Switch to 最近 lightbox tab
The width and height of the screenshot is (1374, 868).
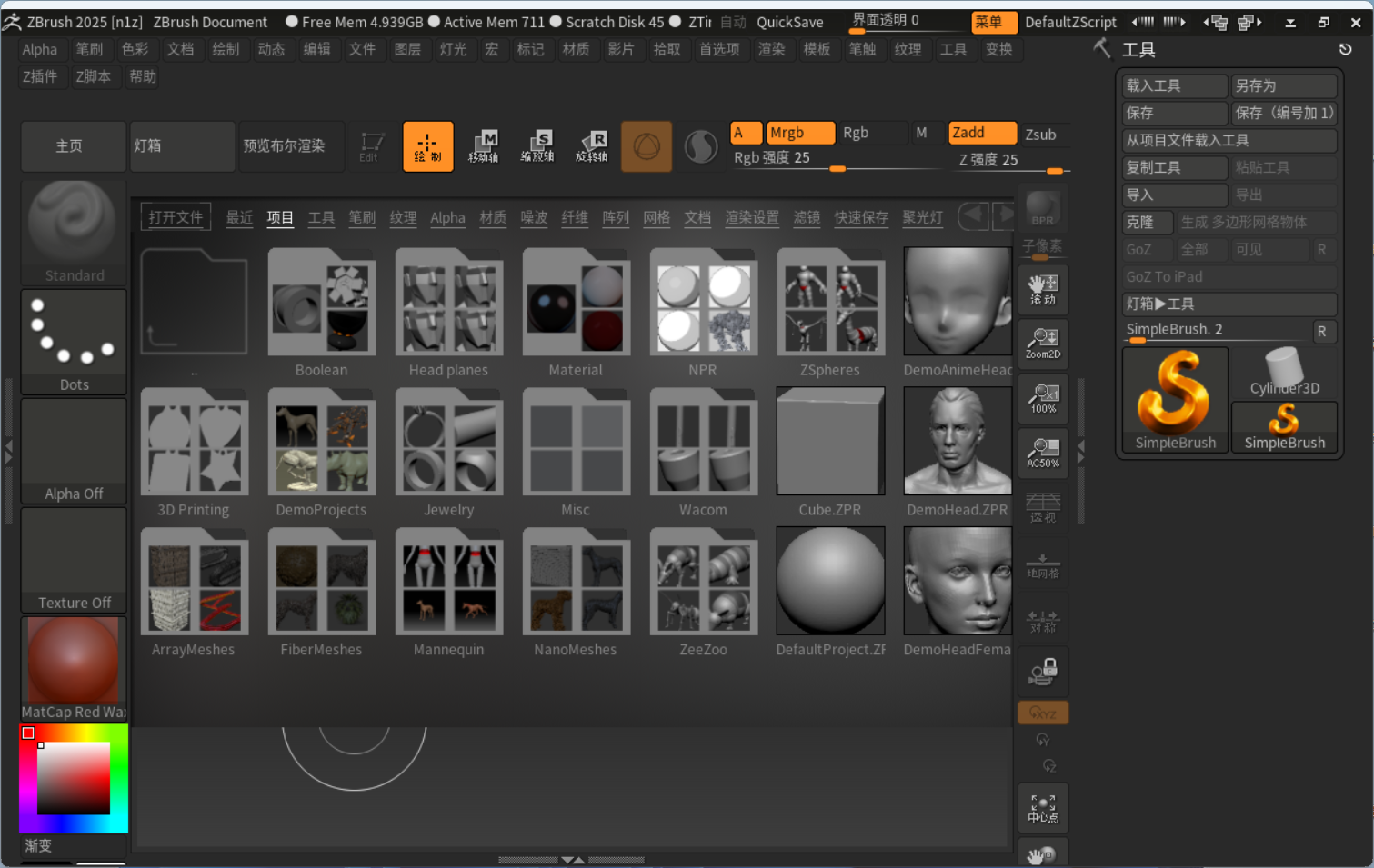click(239, 217)
